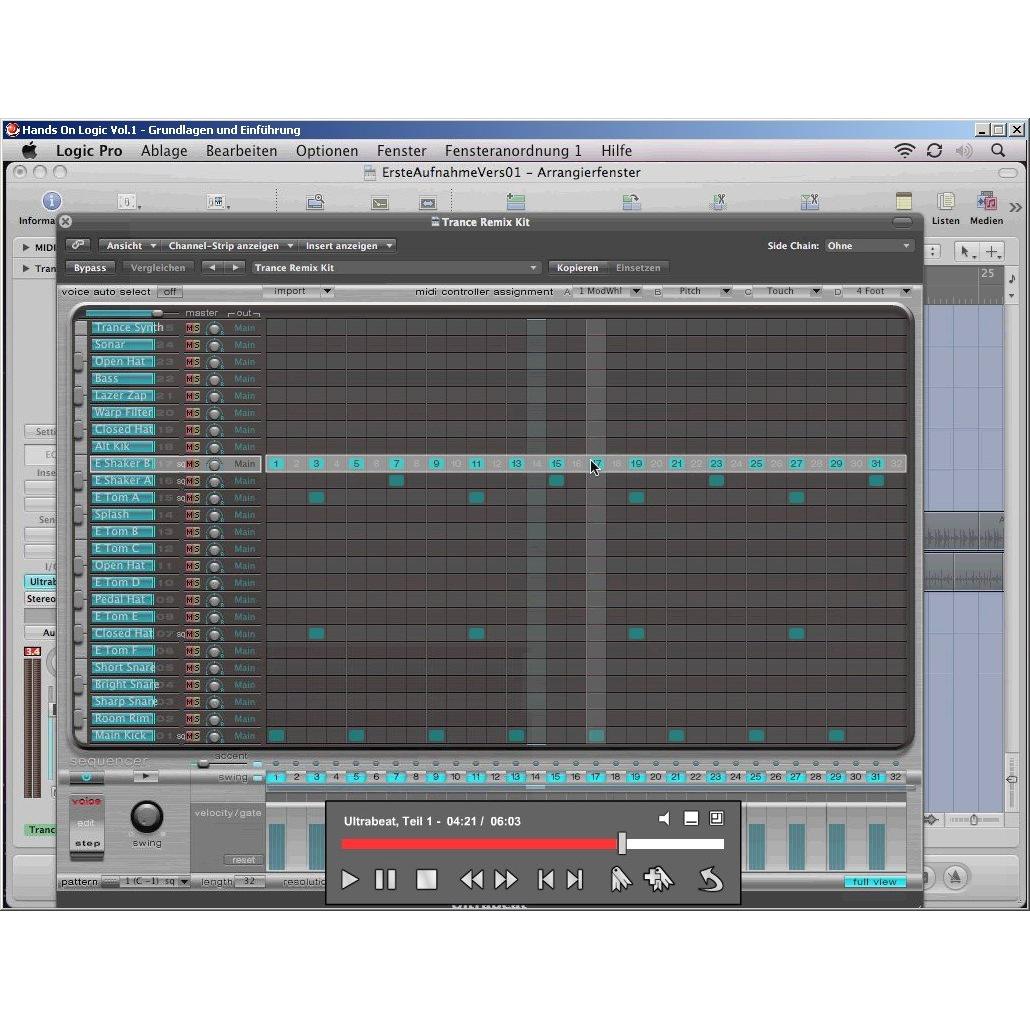The image size is (1030, 1030).
Task: Click the accent slider handle
Action: coord(203,763)
